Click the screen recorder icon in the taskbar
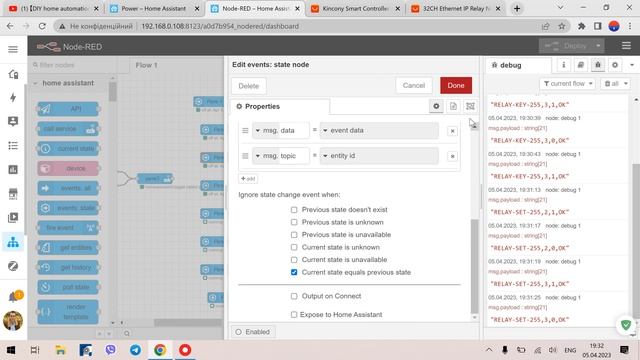Image resolution: width=640 pixels, height=360 pixels. 185,350
